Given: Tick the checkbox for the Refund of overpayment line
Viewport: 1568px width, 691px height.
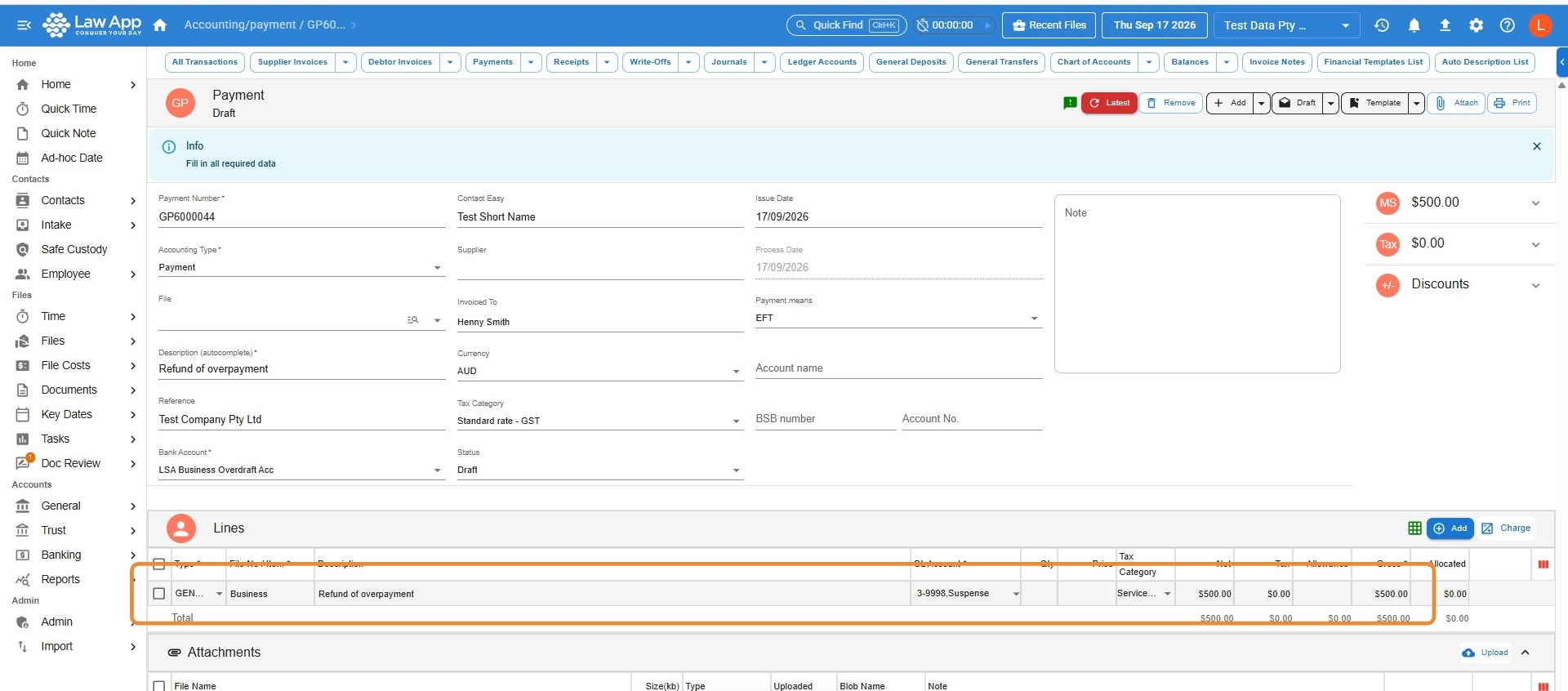Looking at the screenshot, I should point(159,594).
